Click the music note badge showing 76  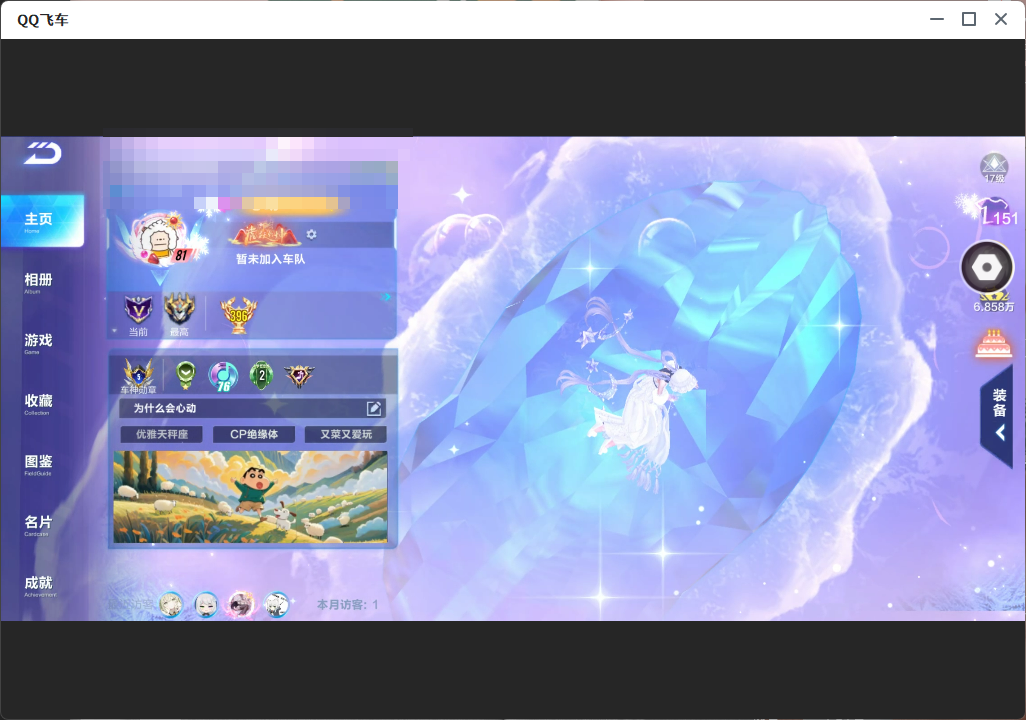point(223,376)
